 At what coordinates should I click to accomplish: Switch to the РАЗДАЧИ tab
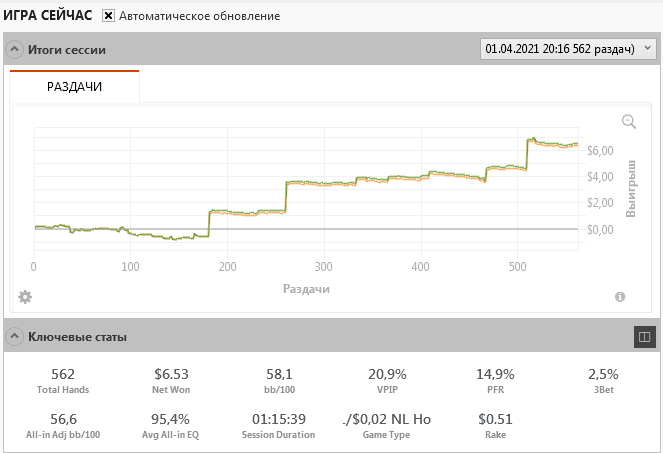pyautogui.click(x=75, y=87)
